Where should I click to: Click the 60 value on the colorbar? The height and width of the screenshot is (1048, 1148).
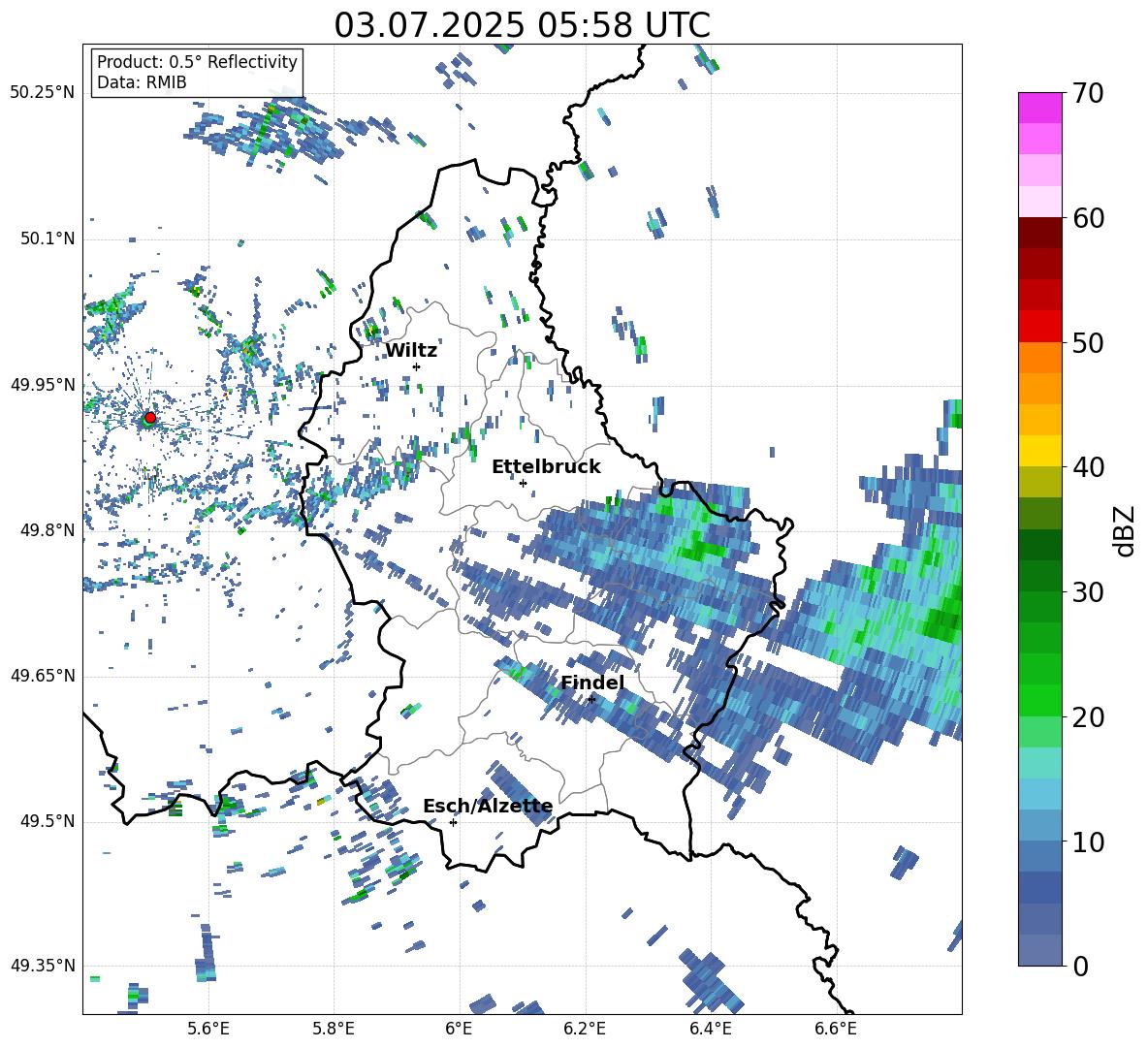[1087, 218]
